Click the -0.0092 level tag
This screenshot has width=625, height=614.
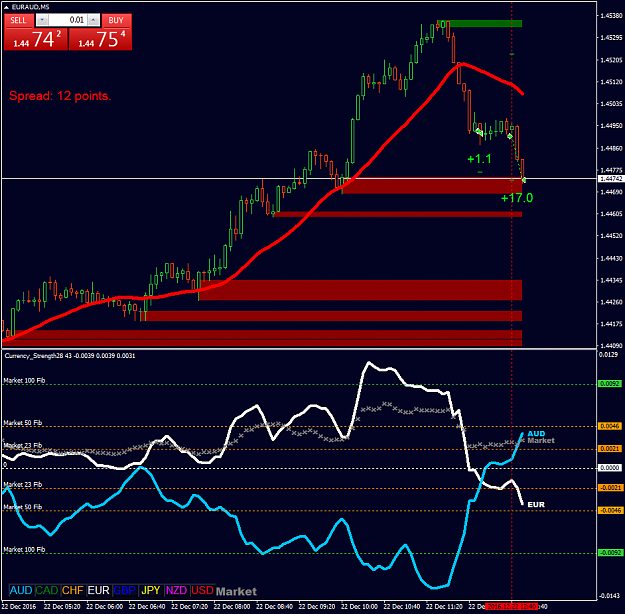(x=610, y=553)
